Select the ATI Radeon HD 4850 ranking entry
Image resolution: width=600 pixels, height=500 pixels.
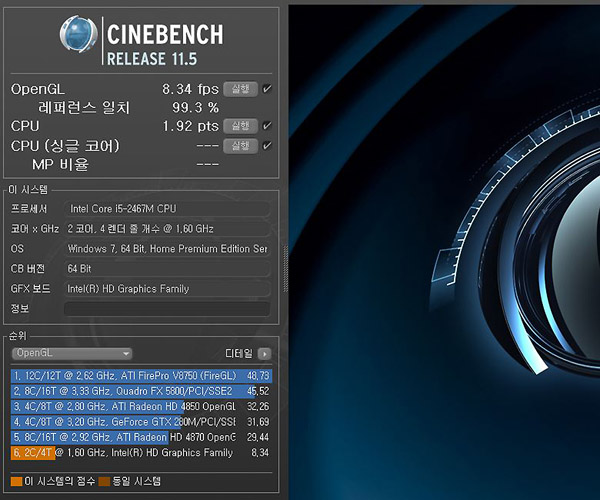click(141, 406)
